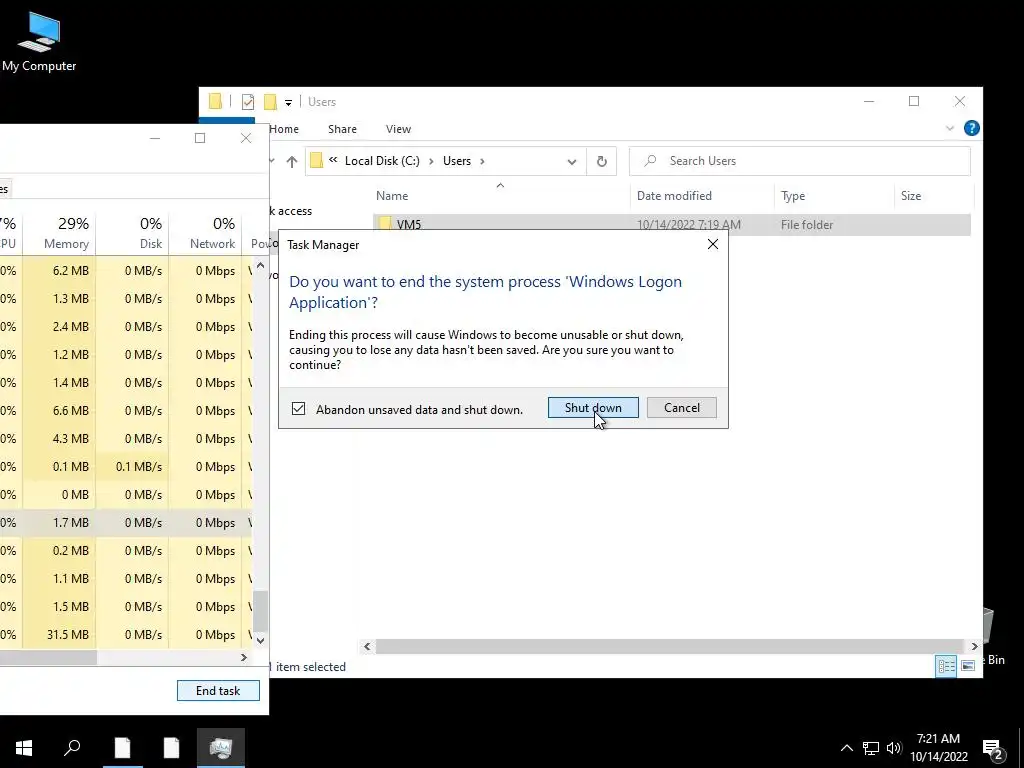This screenshot has height=768, width=1024.
Task: Show hidden system tray icons
Action: [x=846, y=748]
